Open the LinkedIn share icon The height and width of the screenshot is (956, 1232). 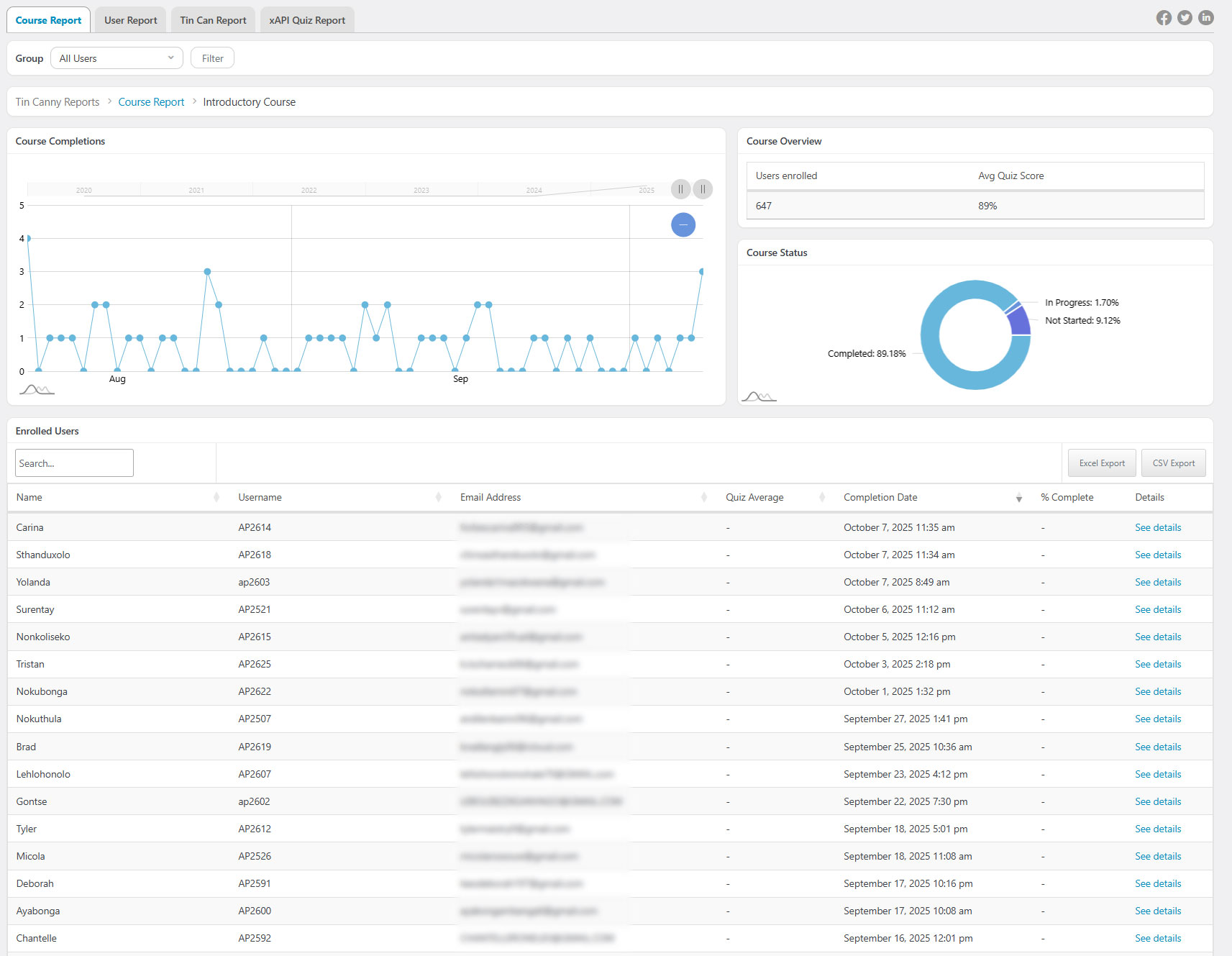point(1206,18)
